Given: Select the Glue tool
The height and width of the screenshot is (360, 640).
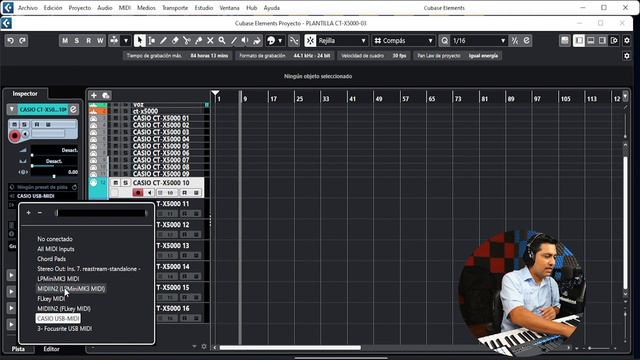Looking at the screenshot, I should coord(199,41).
